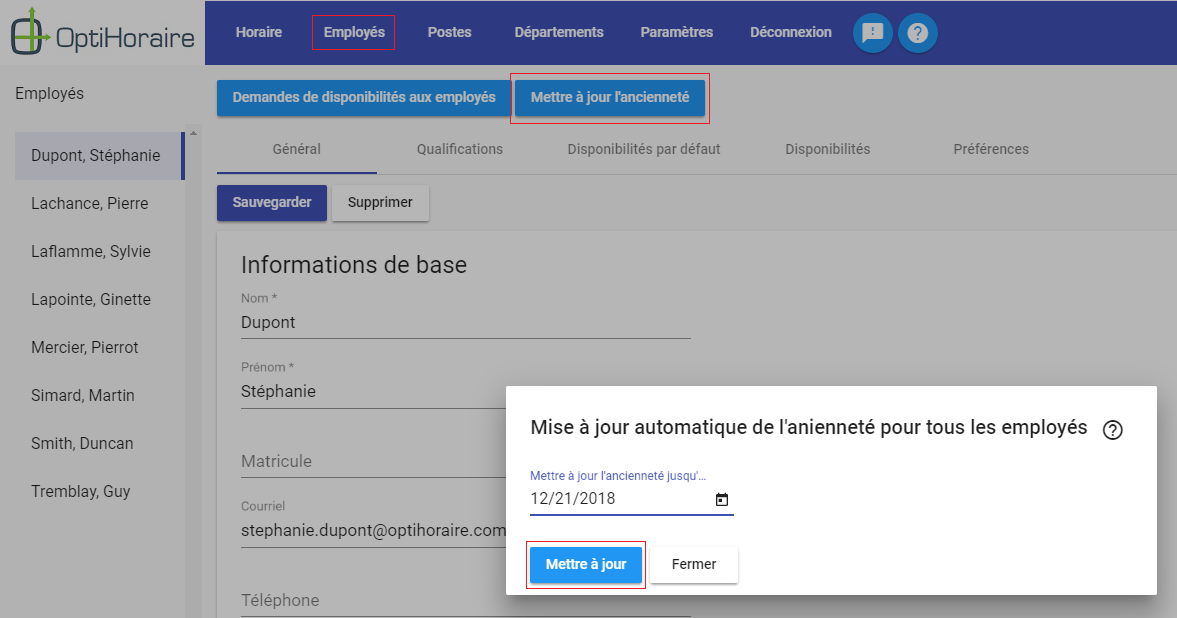Select employee Mercier, Pierrot

(99, 348)
